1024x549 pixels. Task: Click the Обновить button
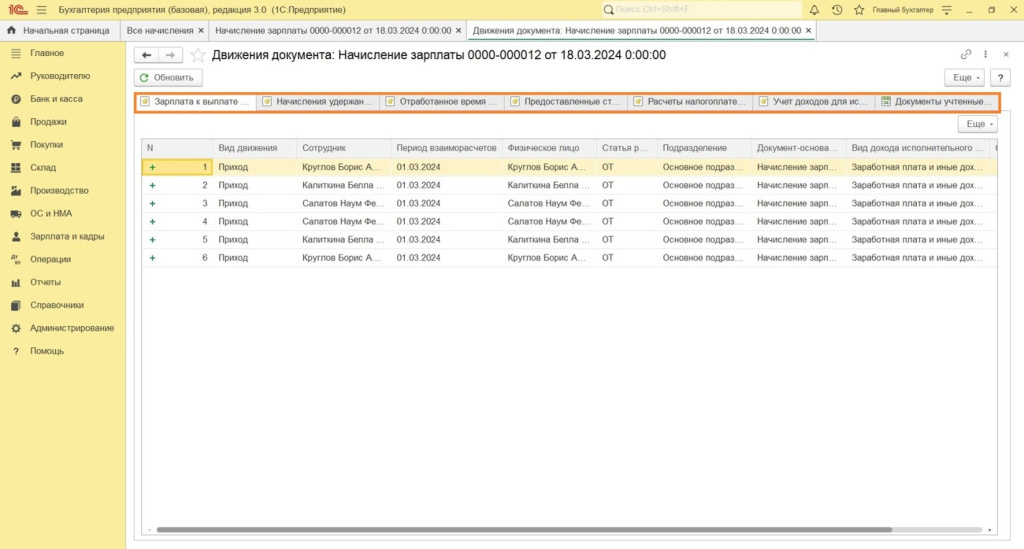tap(168, 77)
